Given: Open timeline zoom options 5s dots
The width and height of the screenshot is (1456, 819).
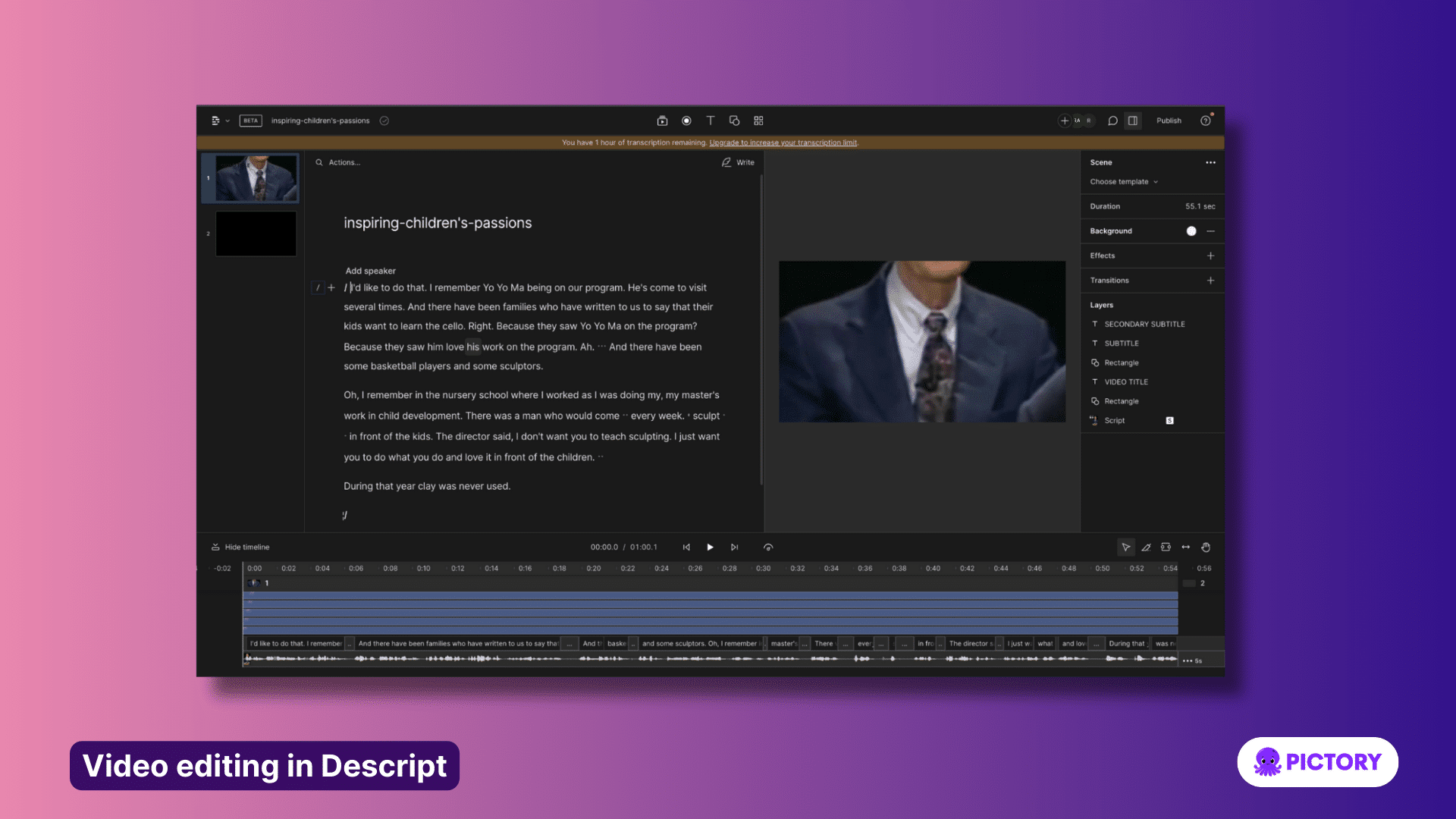Looking at the screenshot, I should [x=1192, y=661].
